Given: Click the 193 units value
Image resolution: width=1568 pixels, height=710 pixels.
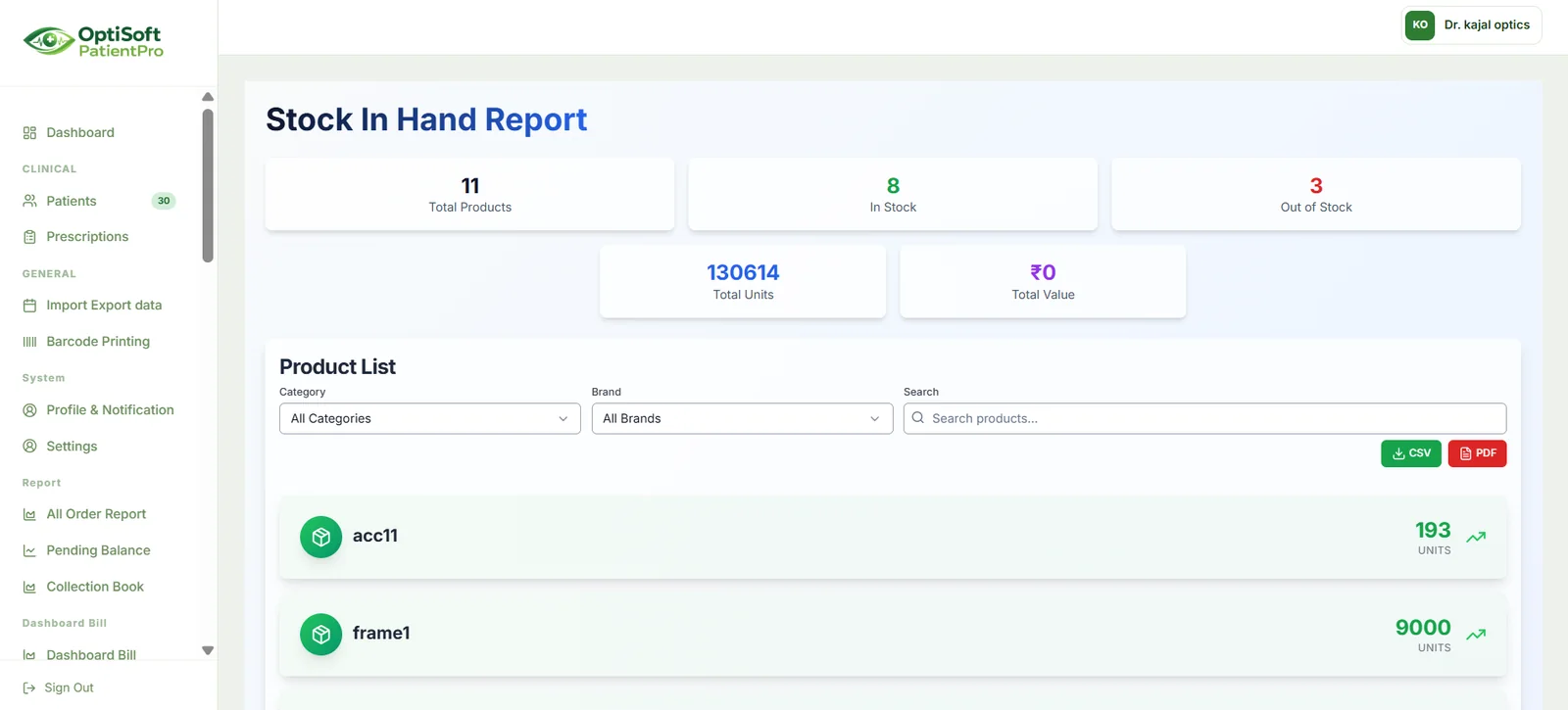Looking at the screenshot, I should [x=1433, y=530].
